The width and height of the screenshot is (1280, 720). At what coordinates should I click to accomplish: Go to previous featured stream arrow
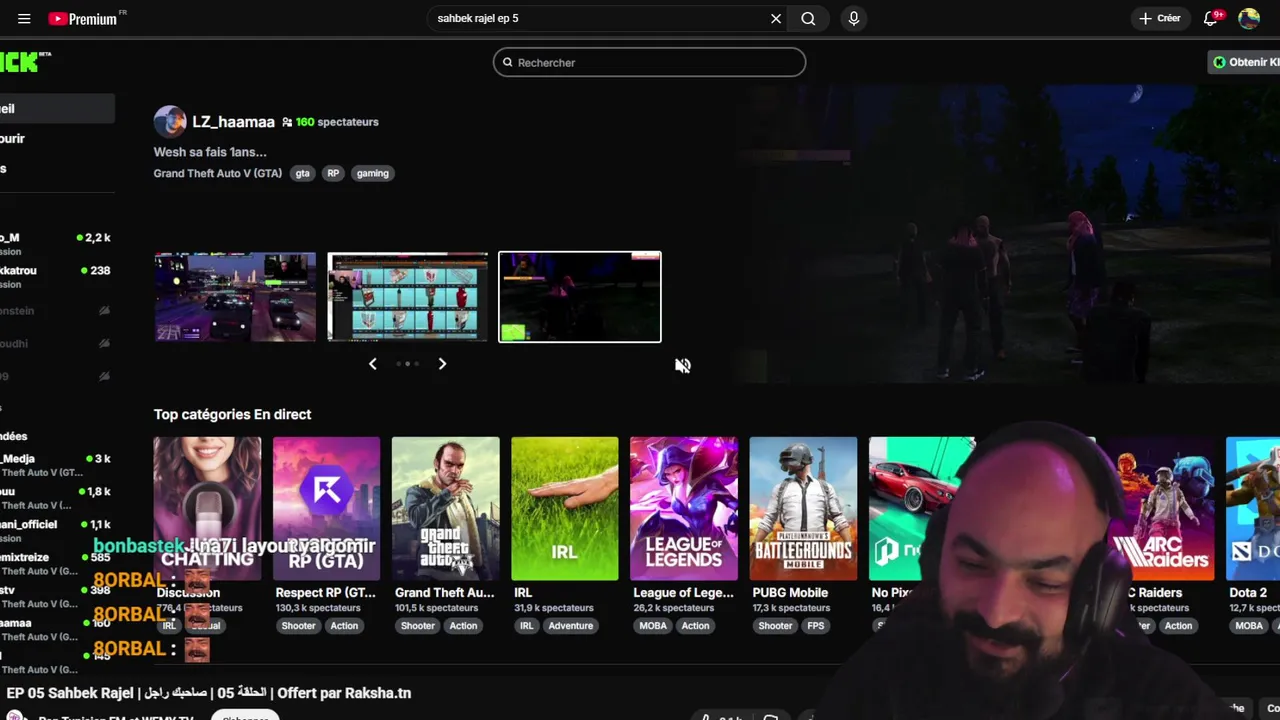pyautogui.click(x=373, y=364)
